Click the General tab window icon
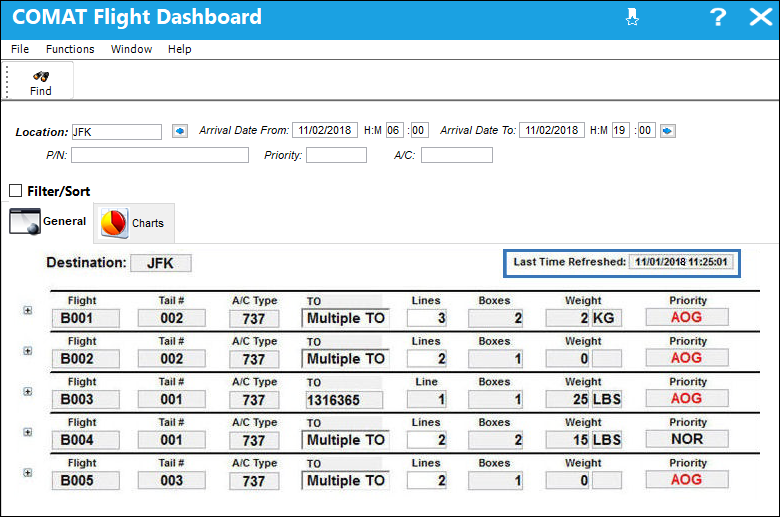Image resolution: width=780 pixels, height=517 pixels. (x=24, y=221)
